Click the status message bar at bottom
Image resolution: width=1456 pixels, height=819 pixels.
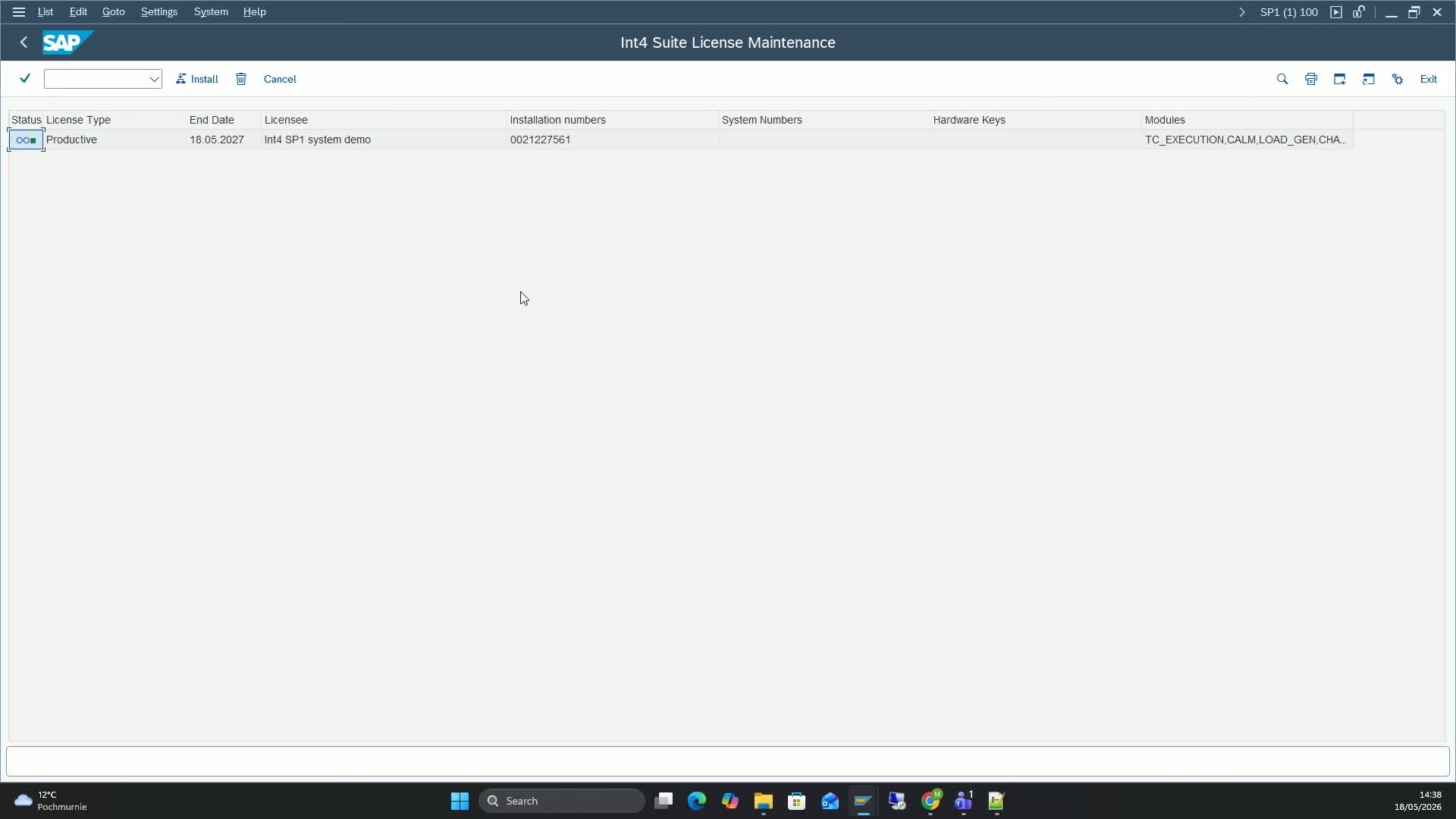[728, 761]
